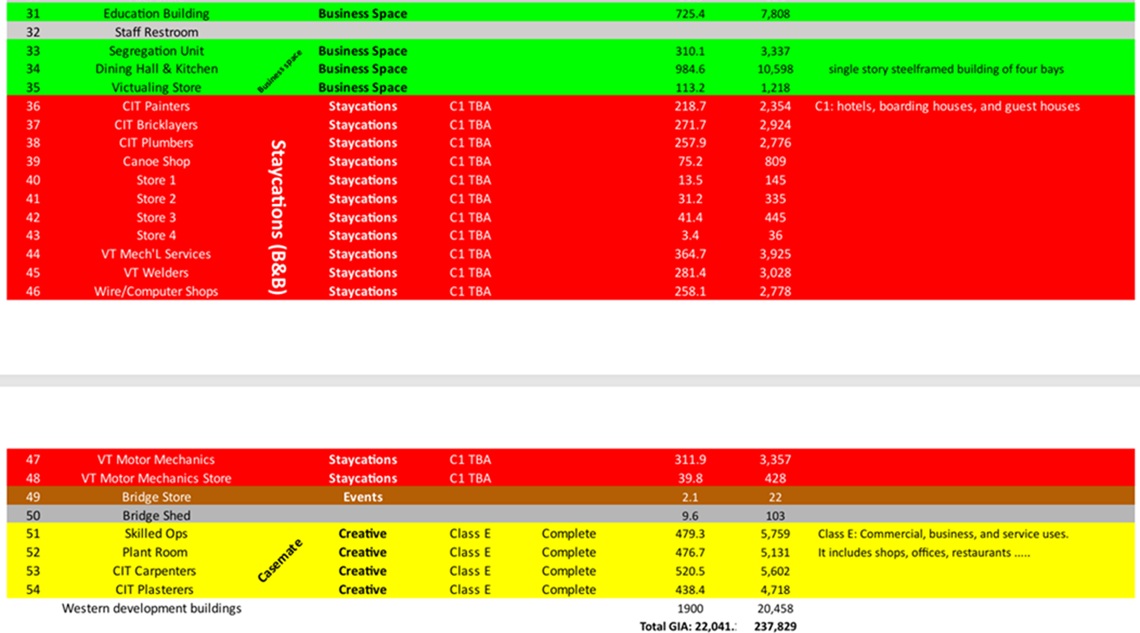Click the 237,829 total value
Image resolution: width=1140 pixels, height=633 pixels.
[775, 626]
